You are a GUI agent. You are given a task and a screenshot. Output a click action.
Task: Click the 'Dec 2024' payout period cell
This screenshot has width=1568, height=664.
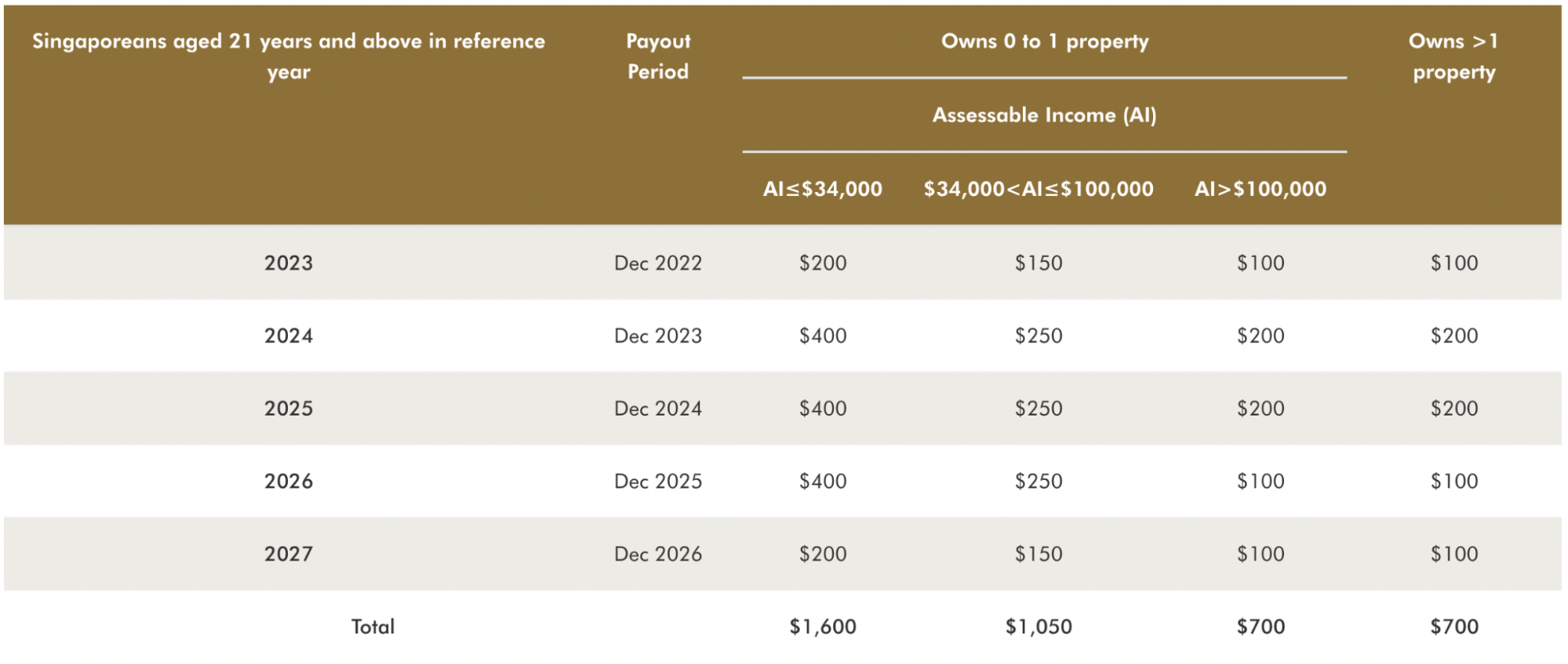click(x=658, y=408)
